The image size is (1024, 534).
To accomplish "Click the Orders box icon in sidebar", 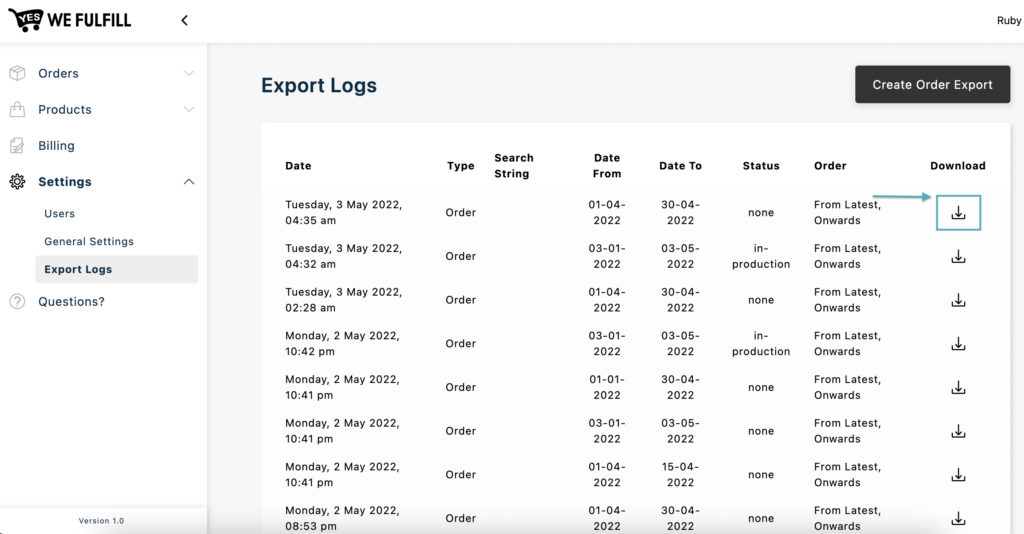I will (x=18, y=73).
